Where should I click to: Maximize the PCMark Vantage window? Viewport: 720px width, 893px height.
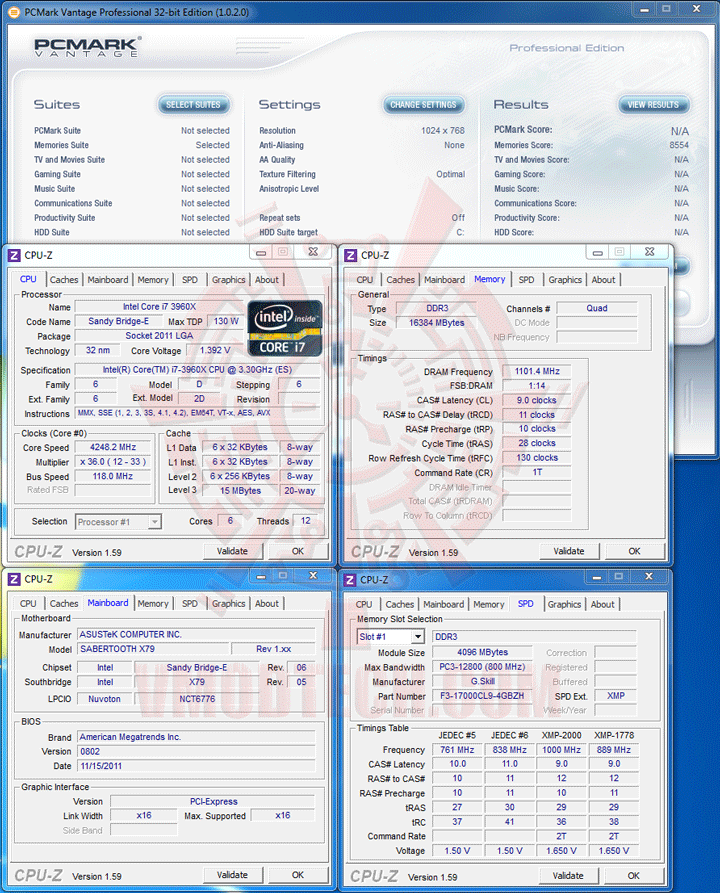(666, 9)
